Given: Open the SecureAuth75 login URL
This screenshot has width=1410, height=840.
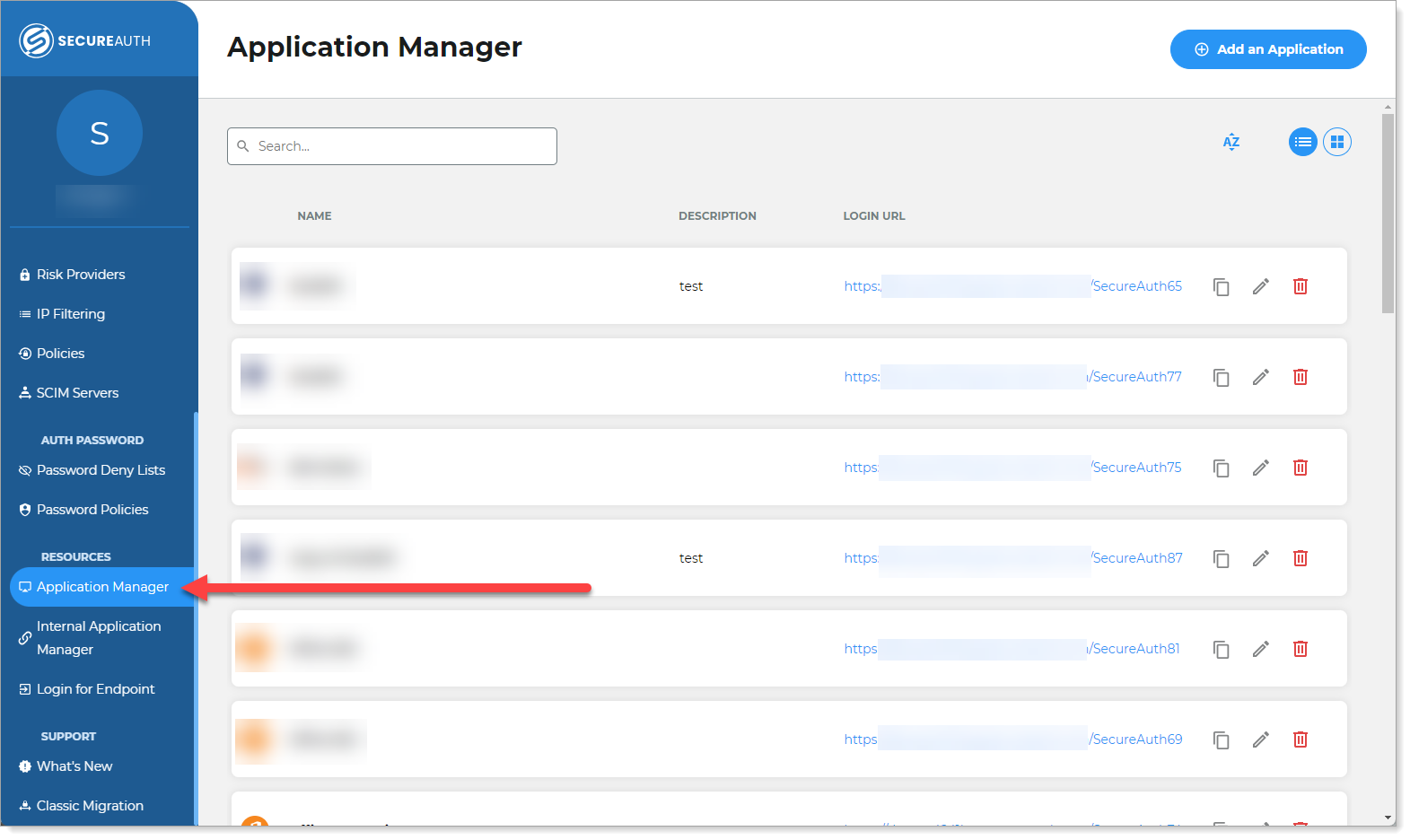Looking at the screenshot, I should click(1013, 468).
